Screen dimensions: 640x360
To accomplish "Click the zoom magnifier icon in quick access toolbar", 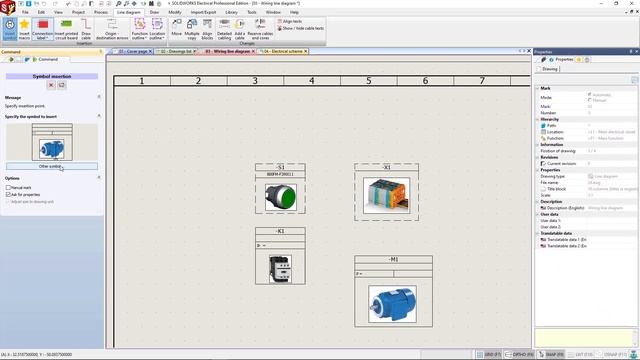I will 118,4.
